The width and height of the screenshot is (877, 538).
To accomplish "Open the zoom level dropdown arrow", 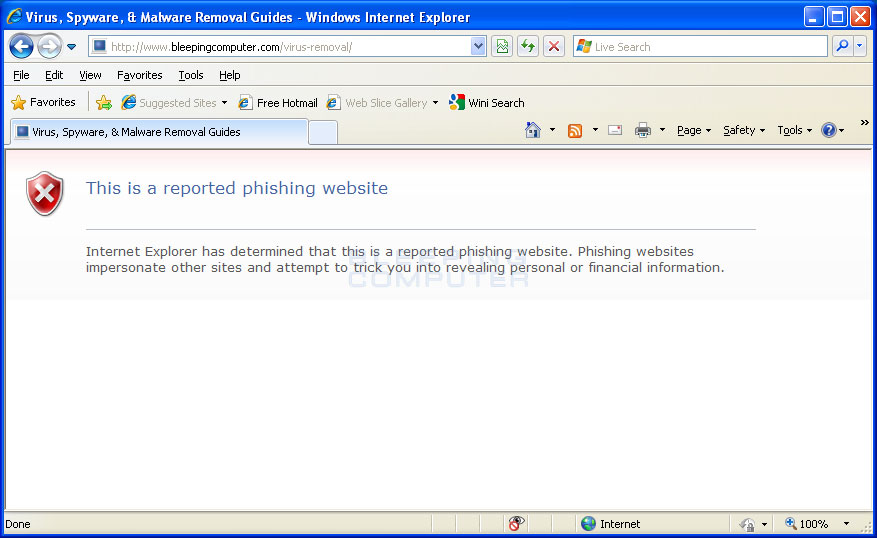I will point(846,524).
